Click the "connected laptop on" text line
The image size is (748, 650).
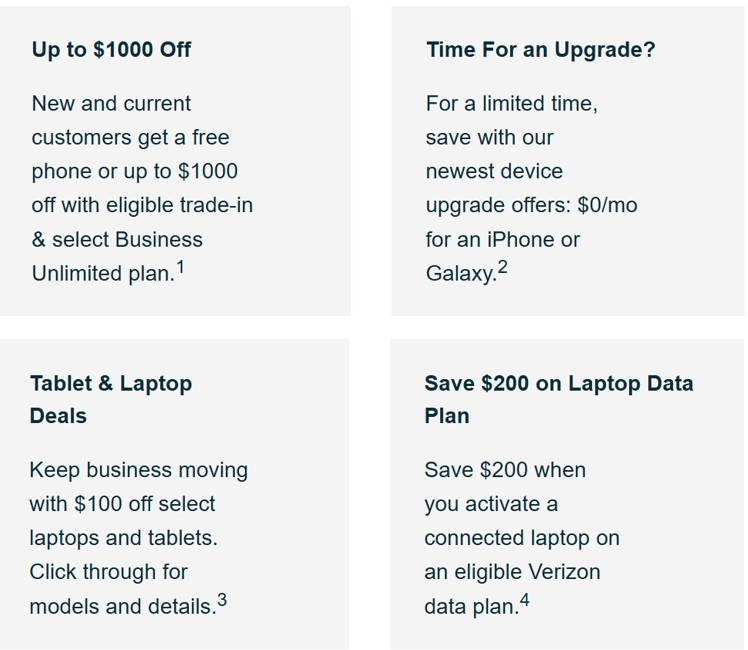521,538
